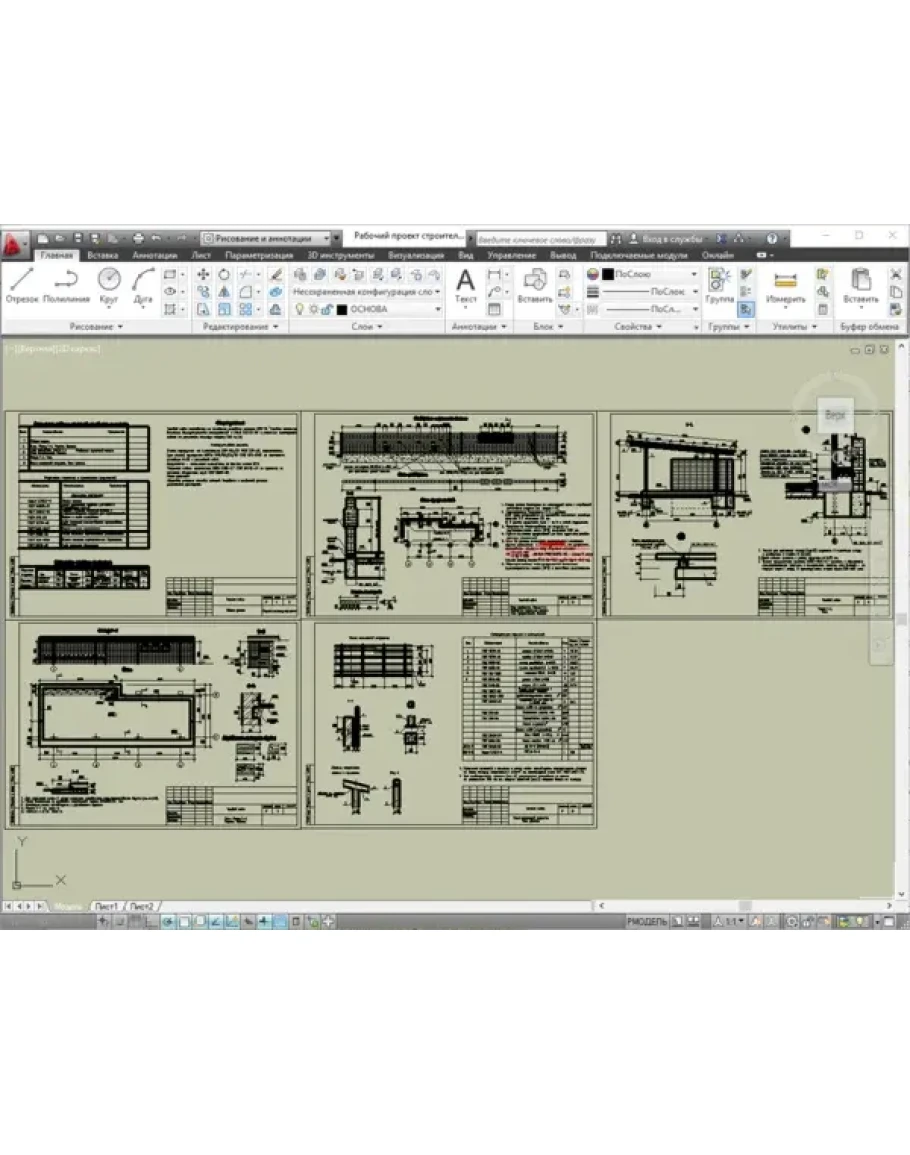Pick the Дуга arc tool
Screen dimensions: 910x1155
pyautogui.click(x=143, y=284)
